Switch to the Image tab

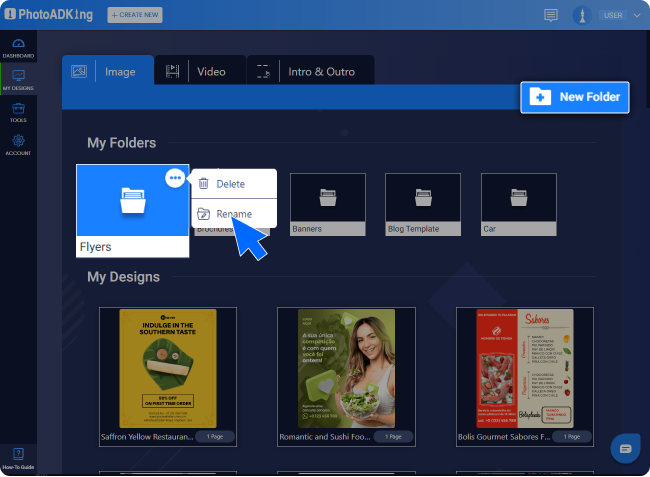108,71
